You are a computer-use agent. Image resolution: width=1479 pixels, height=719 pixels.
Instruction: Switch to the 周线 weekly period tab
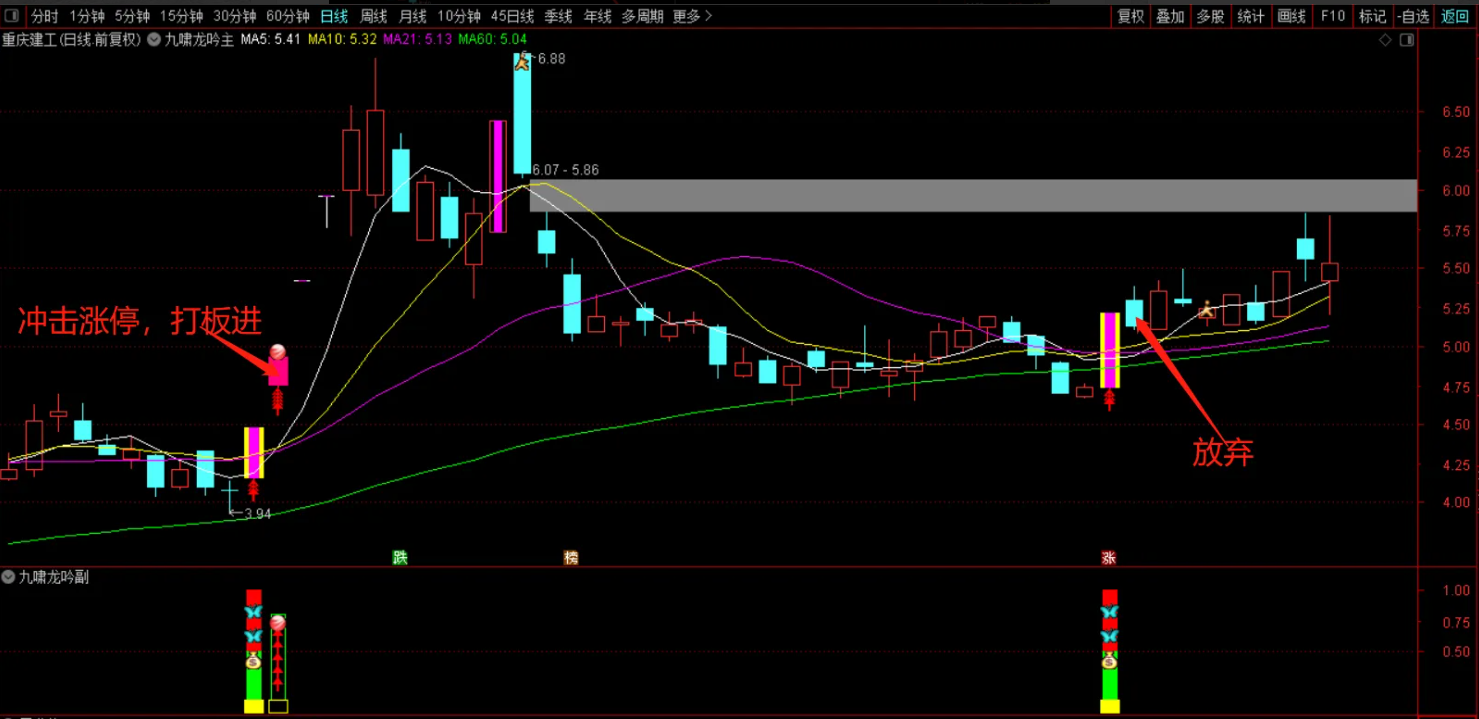pyautogui.click(x=373, y=16)
